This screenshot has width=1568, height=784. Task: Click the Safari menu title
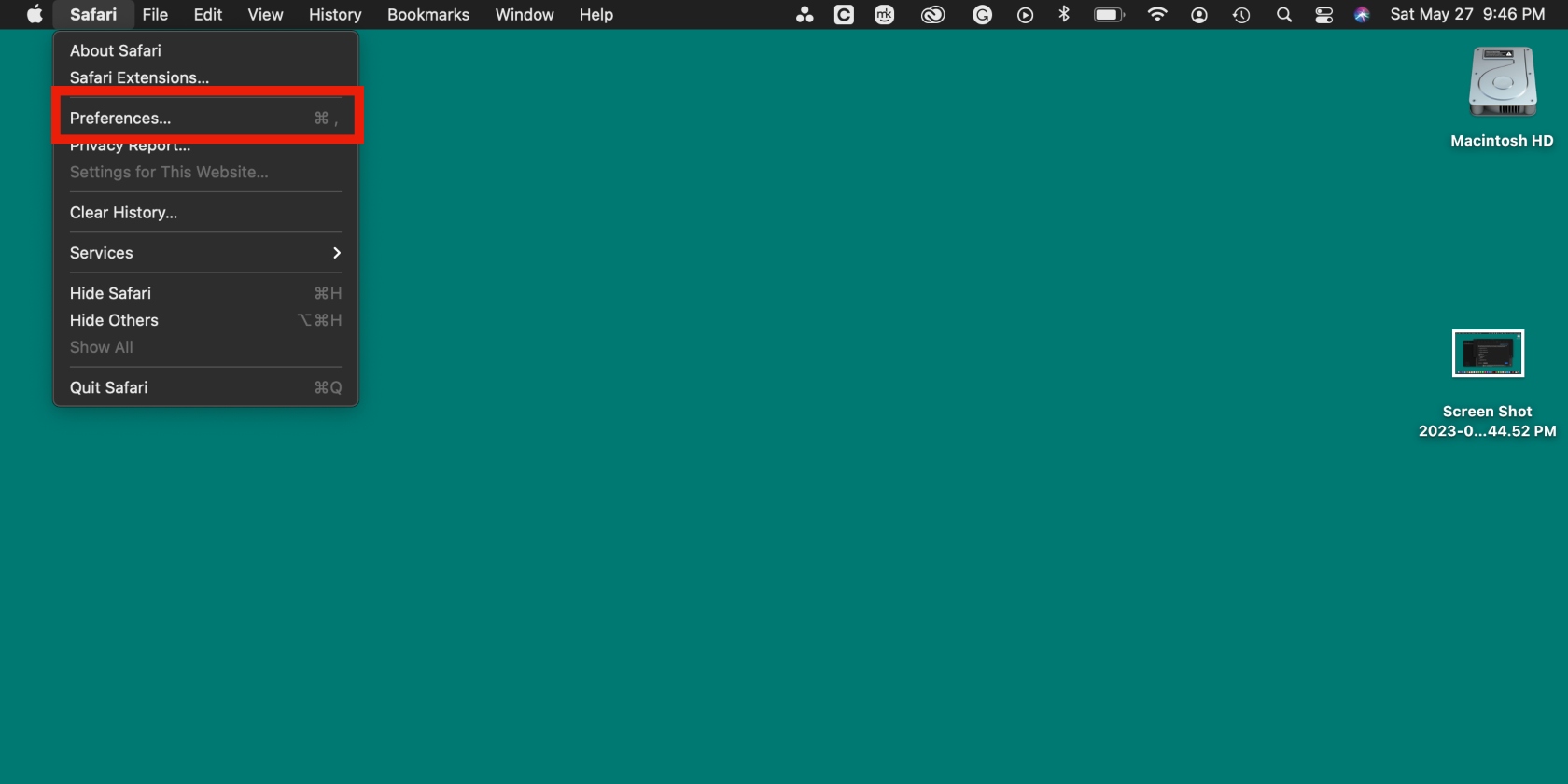point(93,14)
